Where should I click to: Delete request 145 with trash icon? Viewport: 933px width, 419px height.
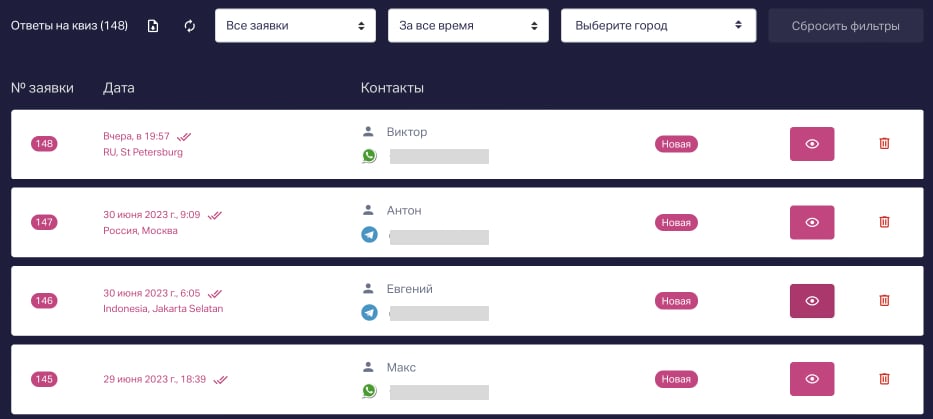point(884,379)
